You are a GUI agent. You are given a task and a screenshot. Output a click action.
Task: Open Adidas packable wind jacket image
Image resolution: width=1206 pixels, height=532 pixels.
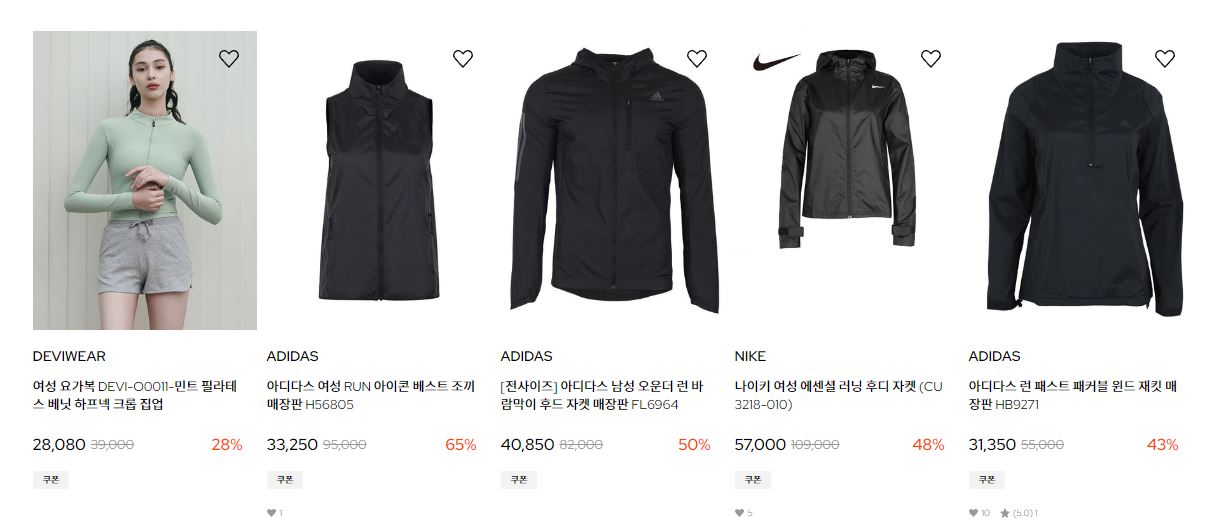tap(1081, 180)
